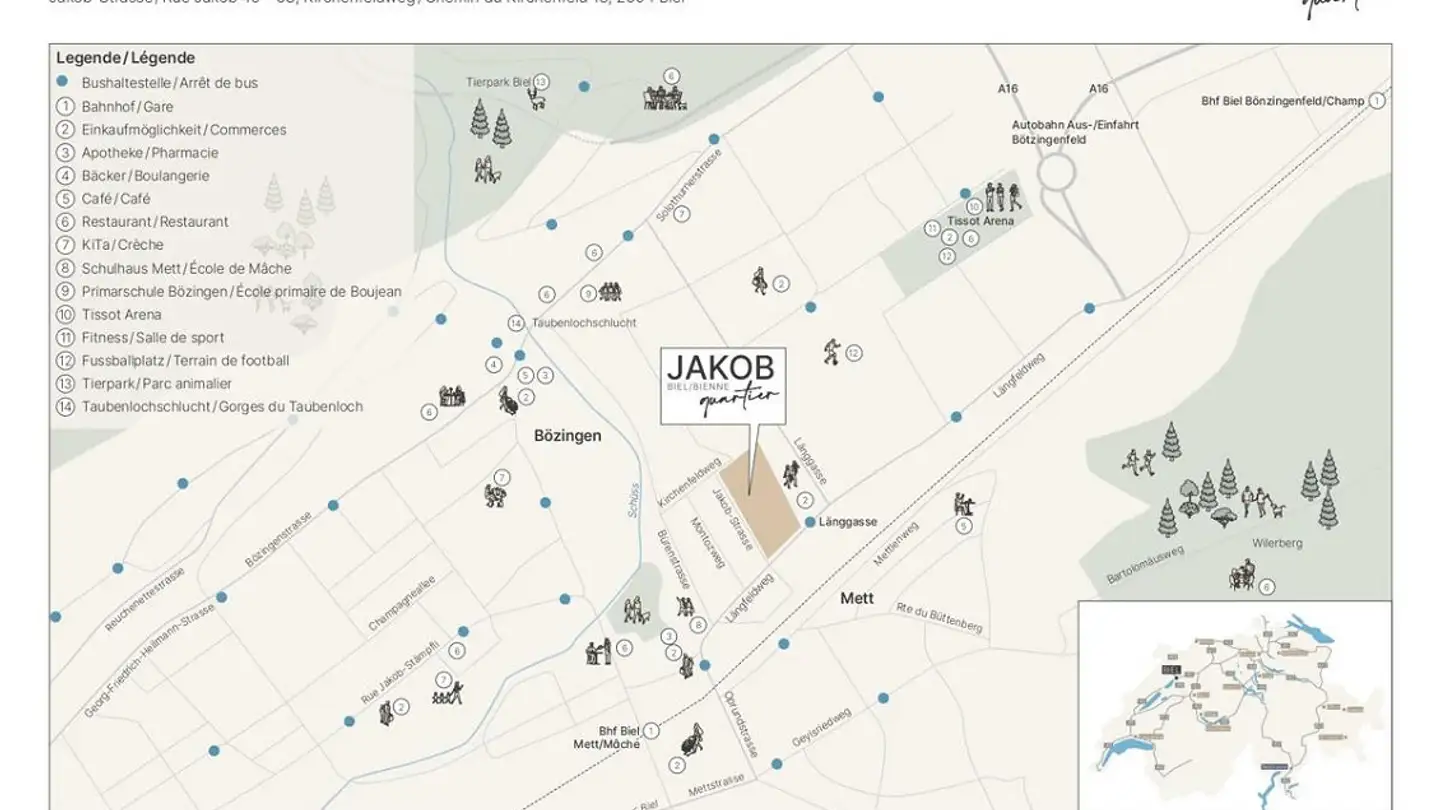Click the football player icon numbered 12
Viewport: 1440px width, 810px height.
832,351
